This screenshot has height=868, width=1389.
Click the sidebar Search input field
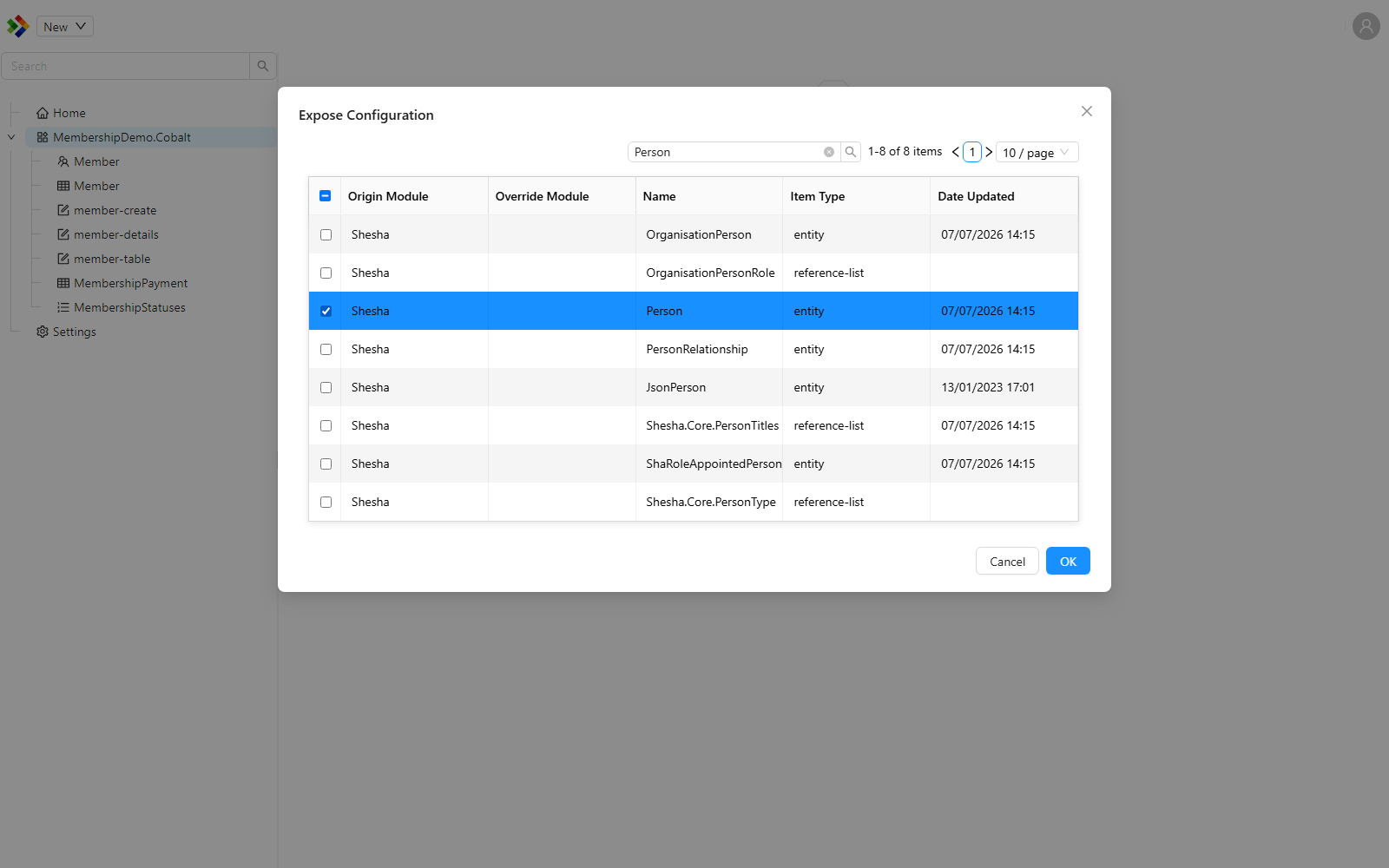126,66
